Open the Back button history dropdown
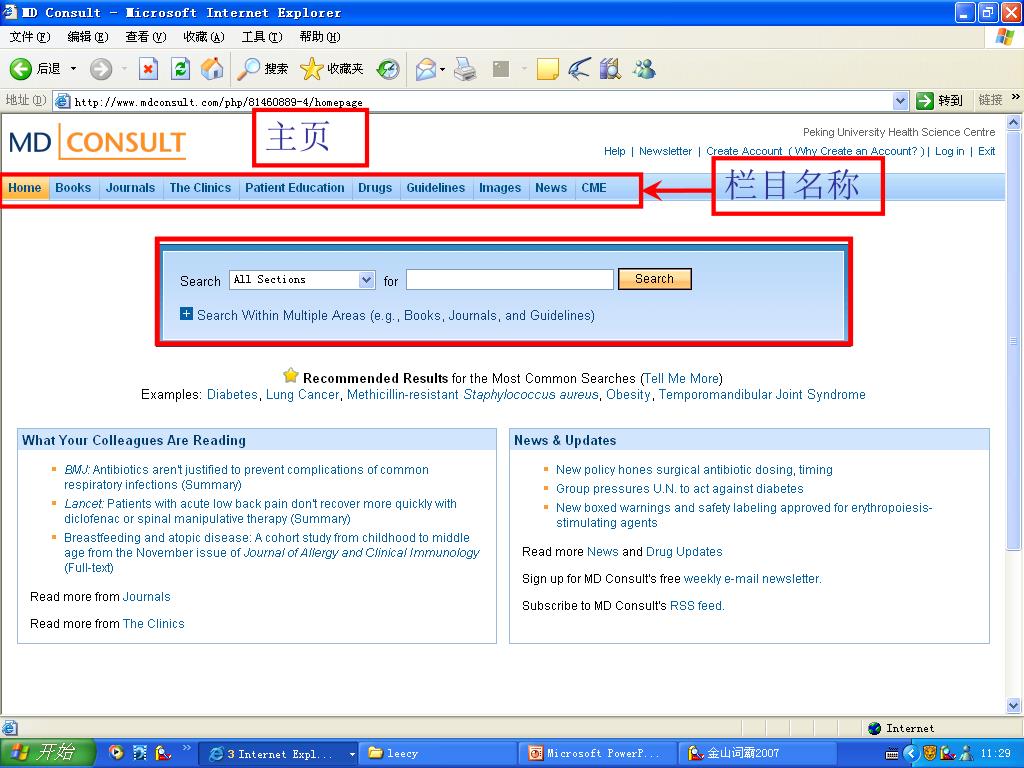This screenshot has height=768, width=1024. [73, 69]
